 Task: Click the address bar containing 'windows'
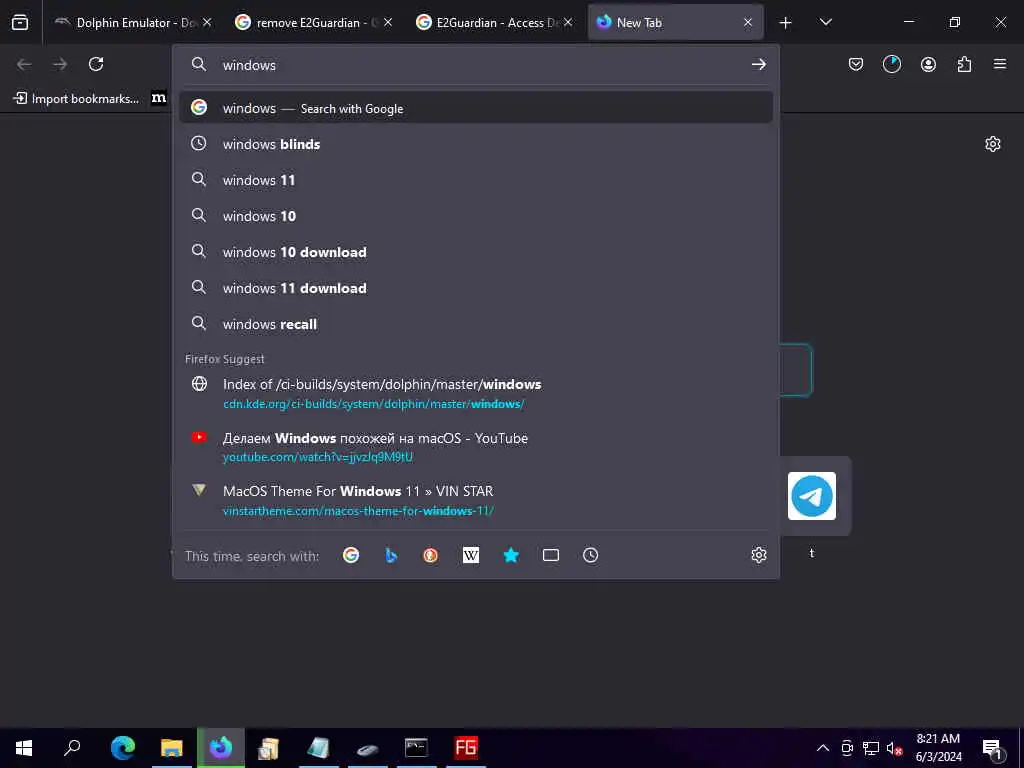click(477, 65)
